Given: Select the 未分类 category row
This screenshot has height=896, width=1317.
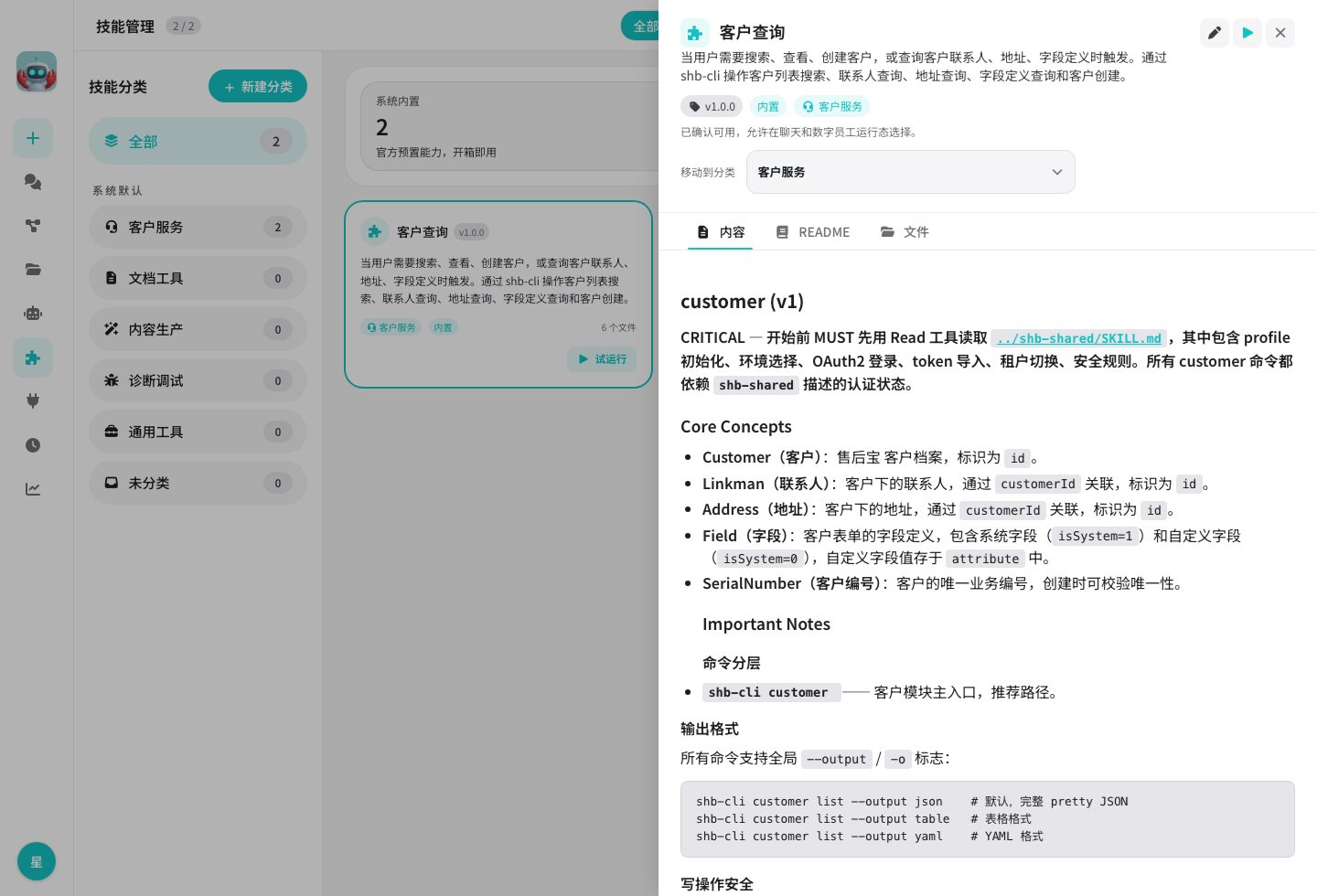Looking at the screenshot, I should (198, 483).
